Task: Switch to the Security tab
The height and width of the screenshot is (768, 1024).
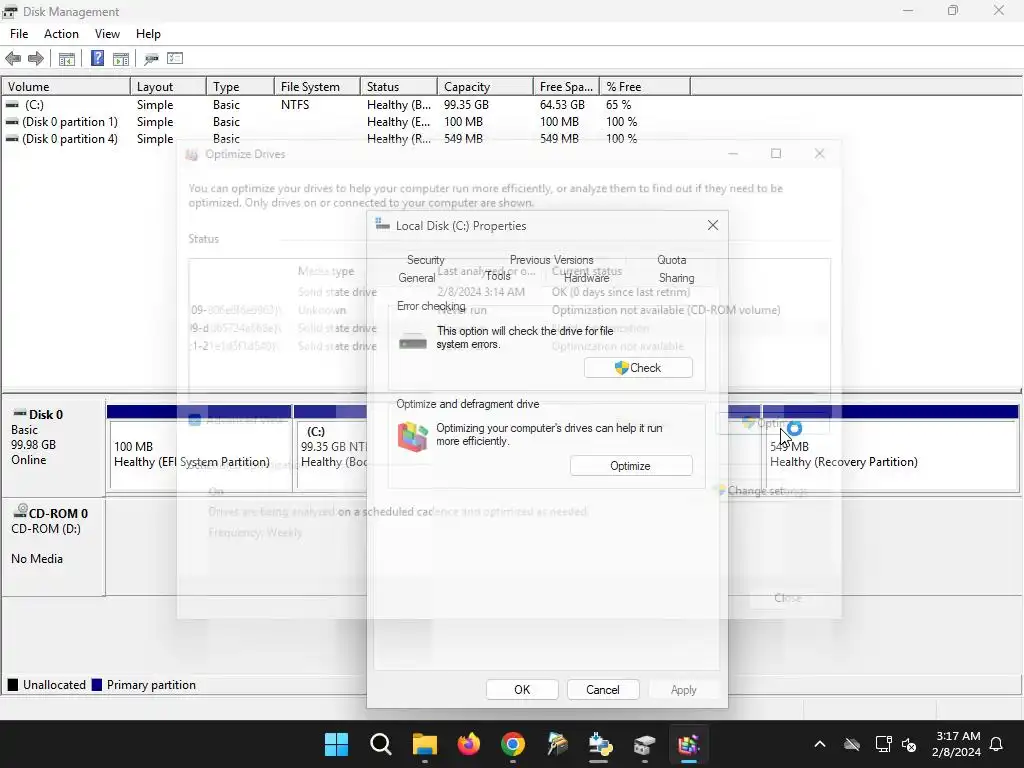Action: (426, 260)
